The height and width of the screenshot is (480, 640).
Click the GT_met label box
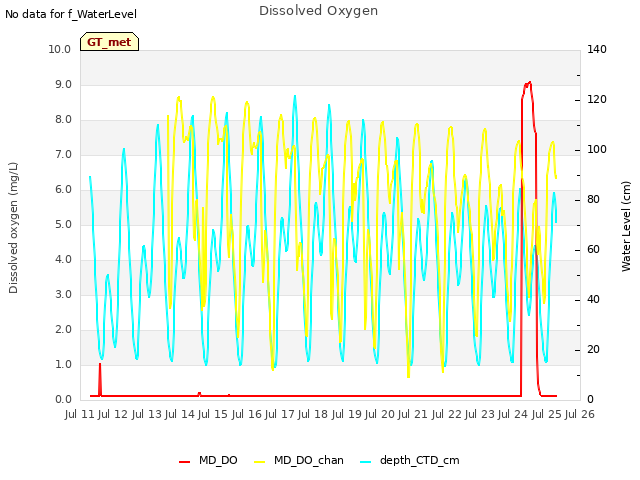click(x=109, y=42)
